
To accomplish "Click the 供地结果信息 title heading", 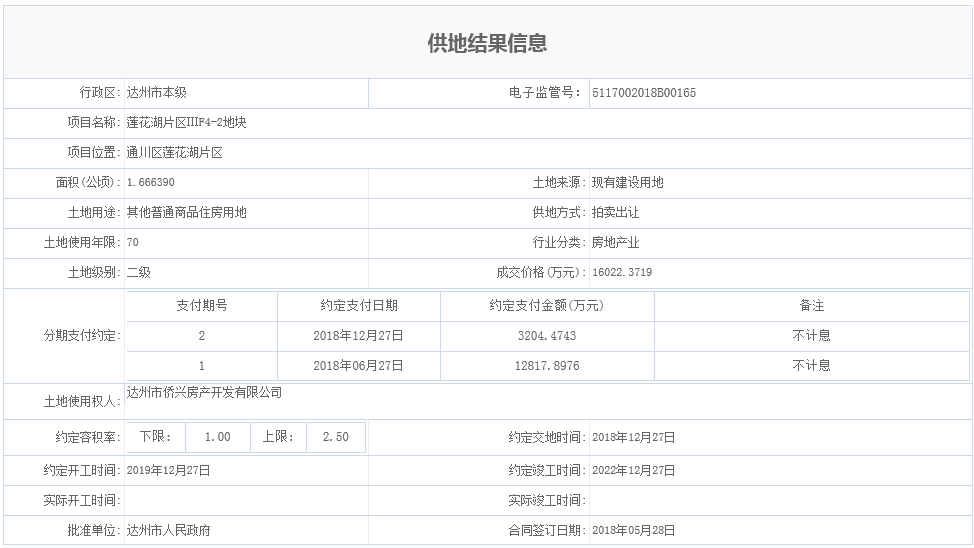I will click(487, 43).
